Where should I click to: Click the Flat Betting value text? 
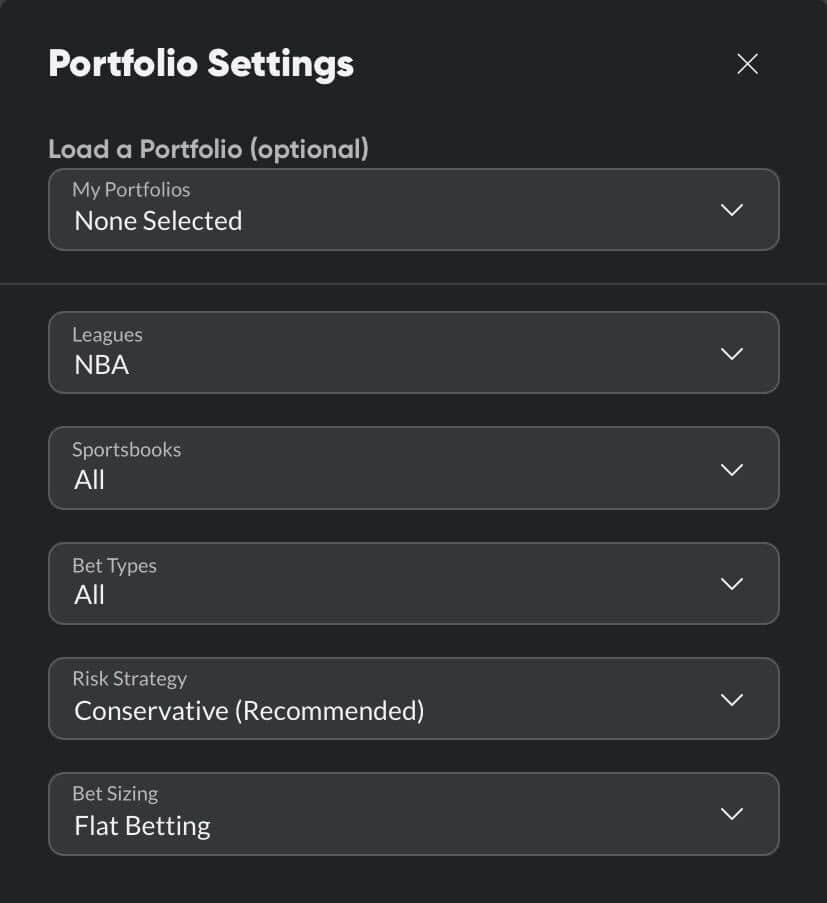[x=142, y=826]
